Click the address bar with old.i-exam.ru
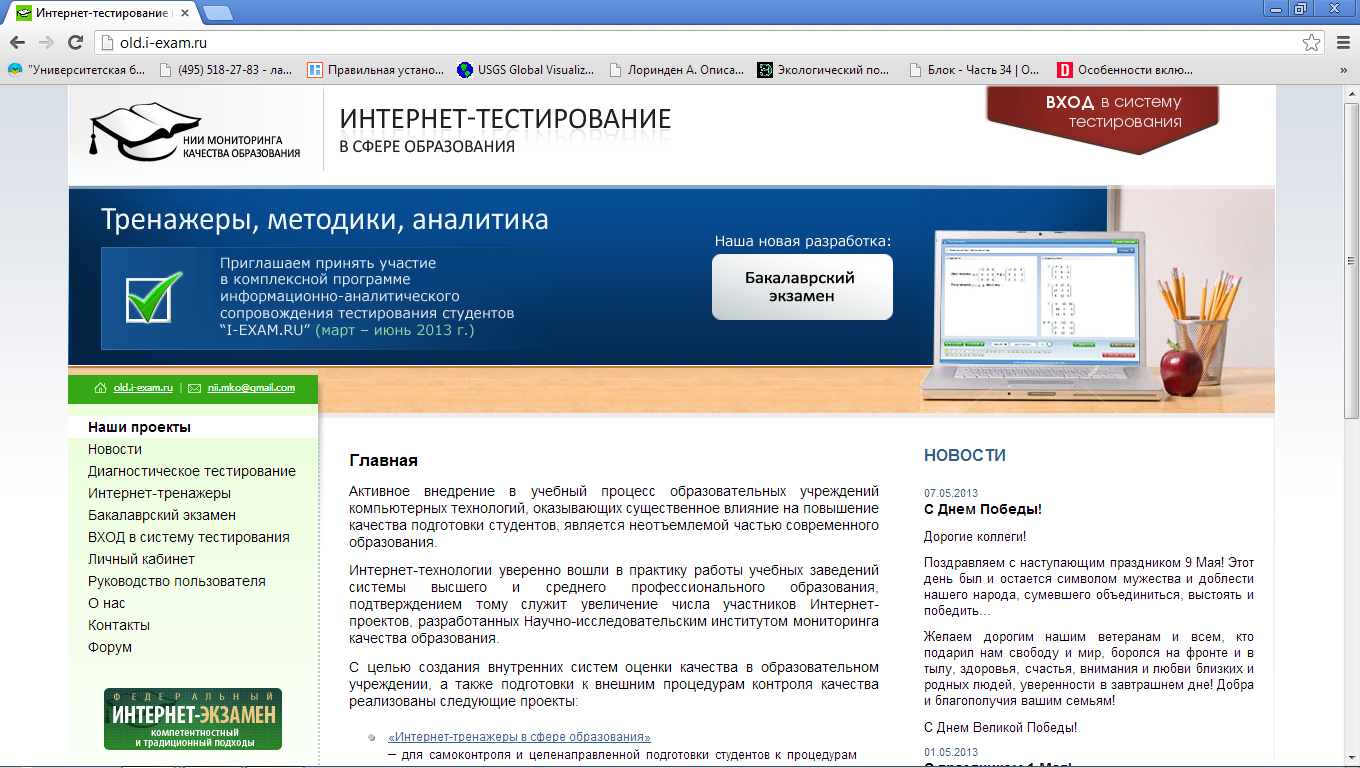This screenshot has height=768, width=1360. click(x=700, y=42)
